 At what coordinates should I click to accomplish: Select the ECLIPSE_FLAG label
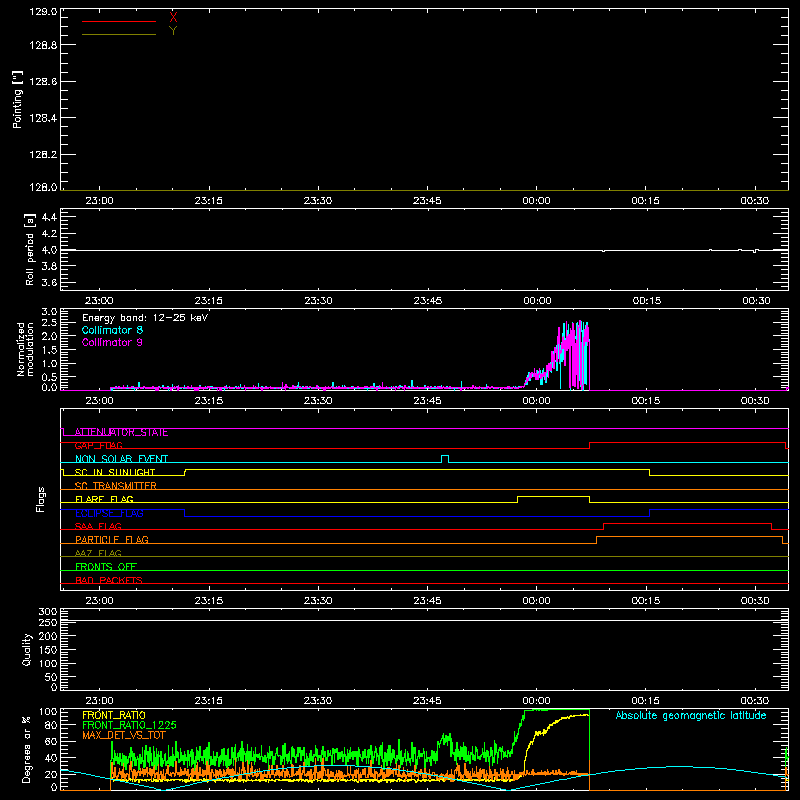109,513
